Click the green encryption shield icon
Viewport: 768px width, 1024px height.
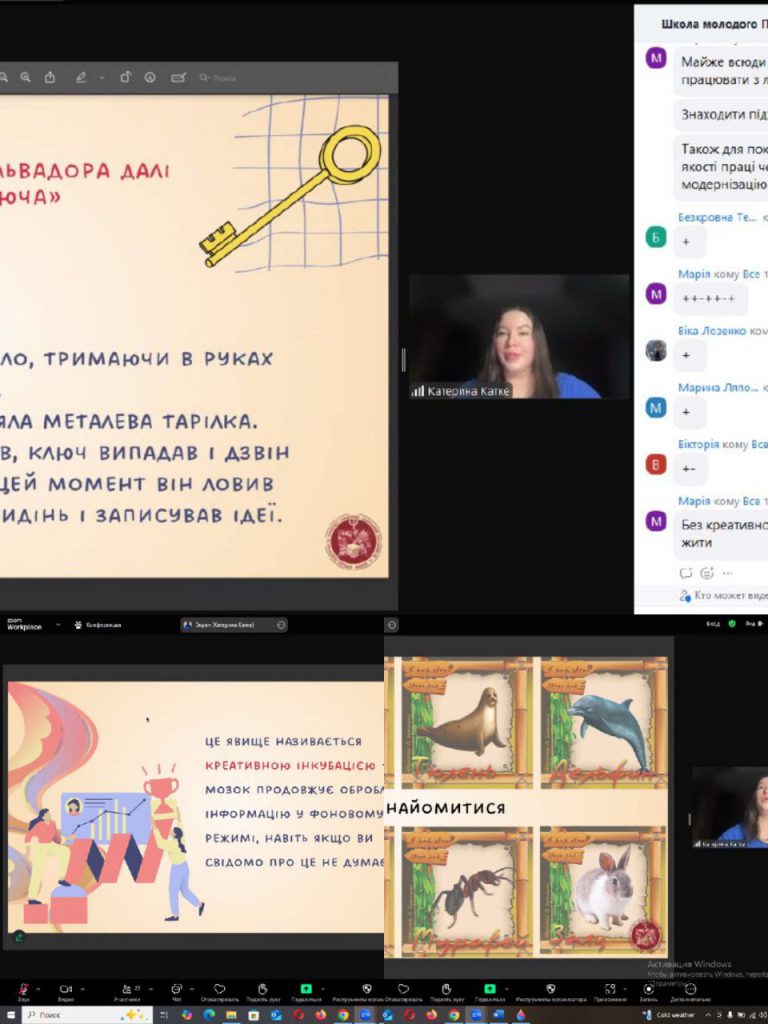[x=732, y=624]
